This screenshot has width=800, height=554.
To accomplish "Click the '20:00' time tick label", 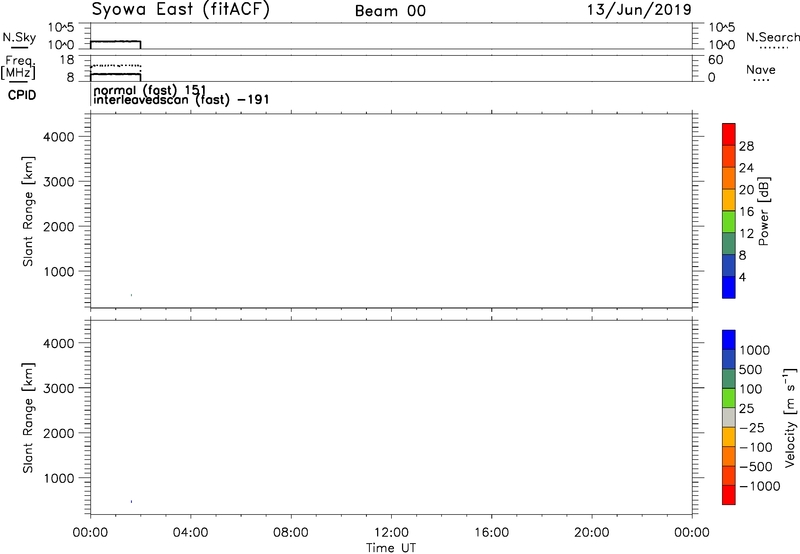I will (x=592, y=533).
